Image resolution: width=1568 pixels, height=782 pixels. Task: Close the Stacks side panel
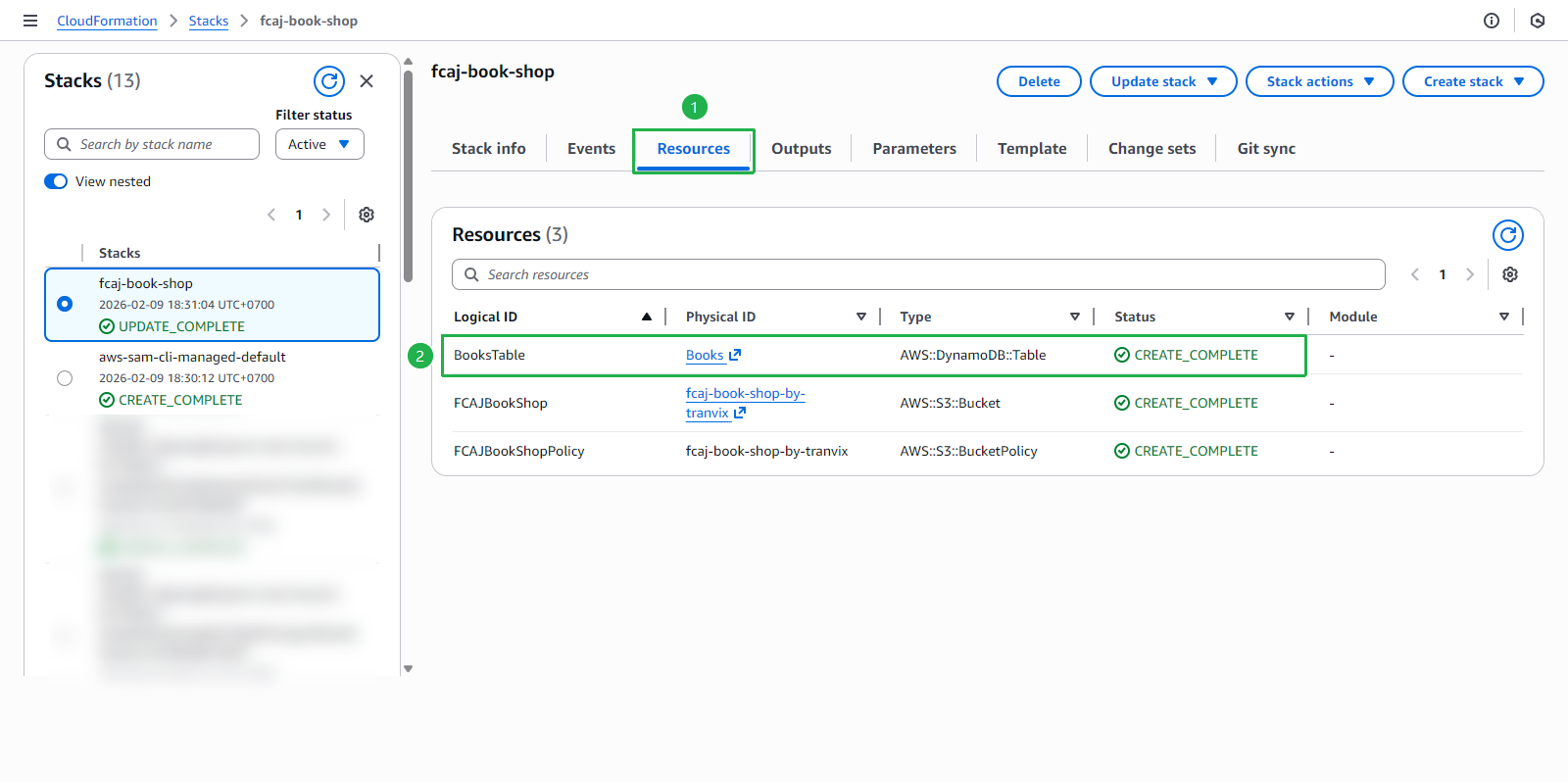(367, 81)
